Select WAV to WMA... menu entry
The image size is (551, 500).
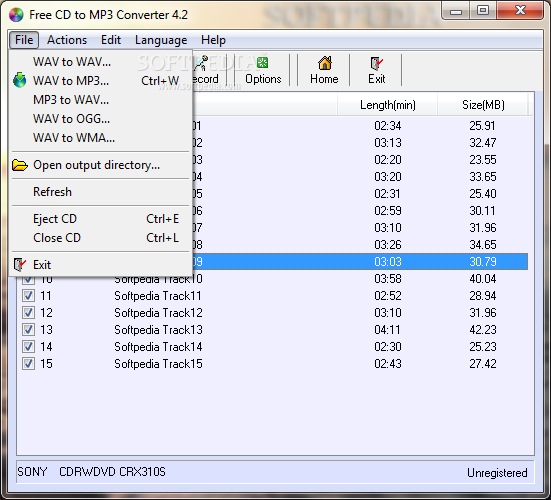tap(101, 138)
